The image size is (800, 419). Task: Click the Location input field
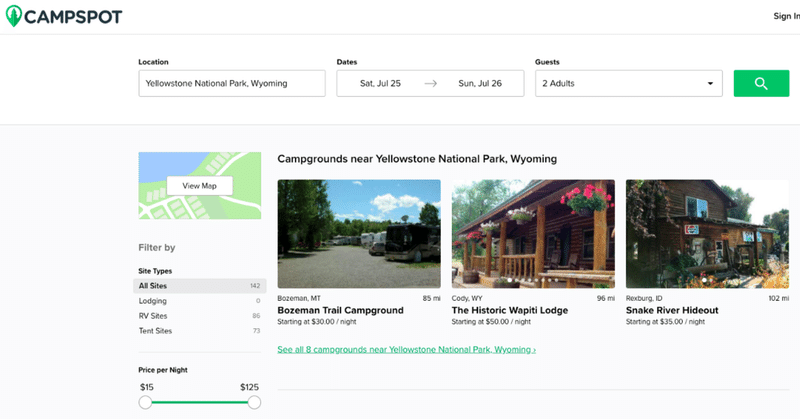click(x=232, y=83)
